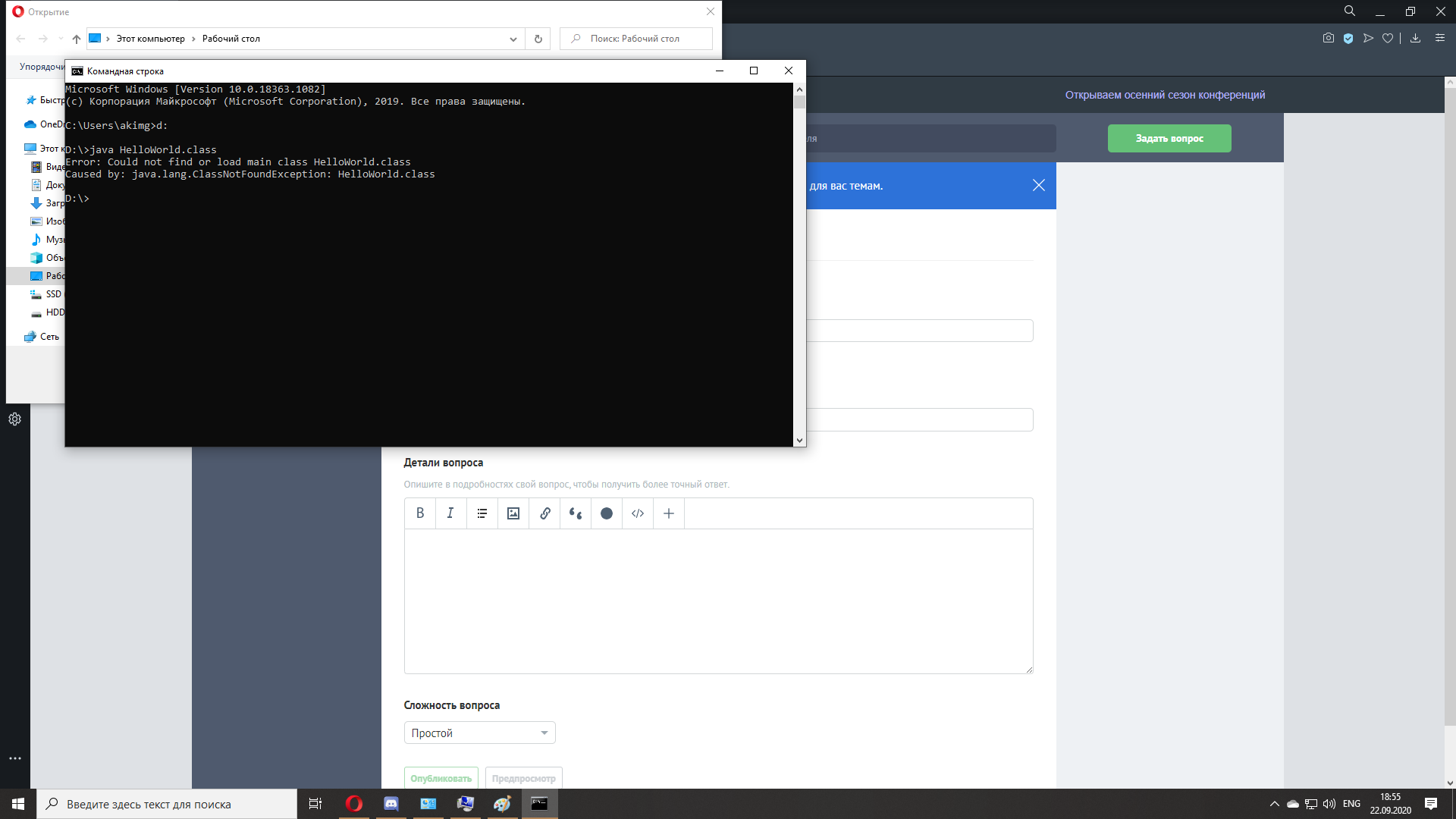Click Command Prompt taskbar icon
Screen dimensions: 1456x819
point(539,804)
